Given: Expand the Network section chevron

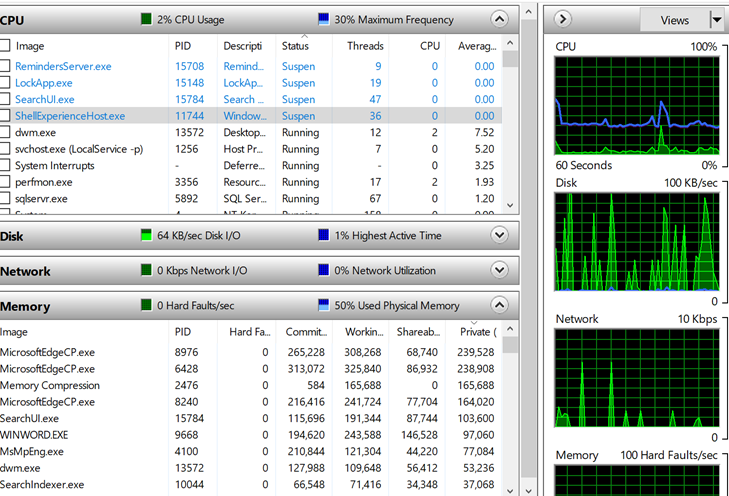Looking at the screenshot, I should pos(499,270).
